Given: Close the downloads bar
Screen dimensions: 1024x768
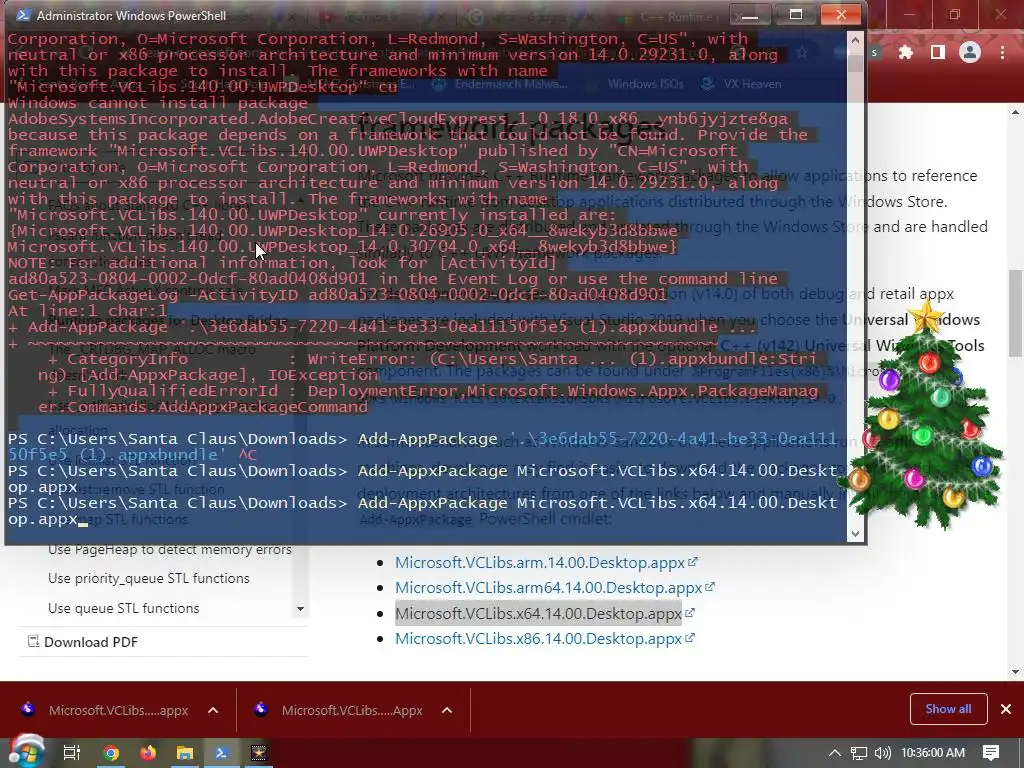Looking at the screenshot, I should pyautogui.click(x=1006, y=709).
